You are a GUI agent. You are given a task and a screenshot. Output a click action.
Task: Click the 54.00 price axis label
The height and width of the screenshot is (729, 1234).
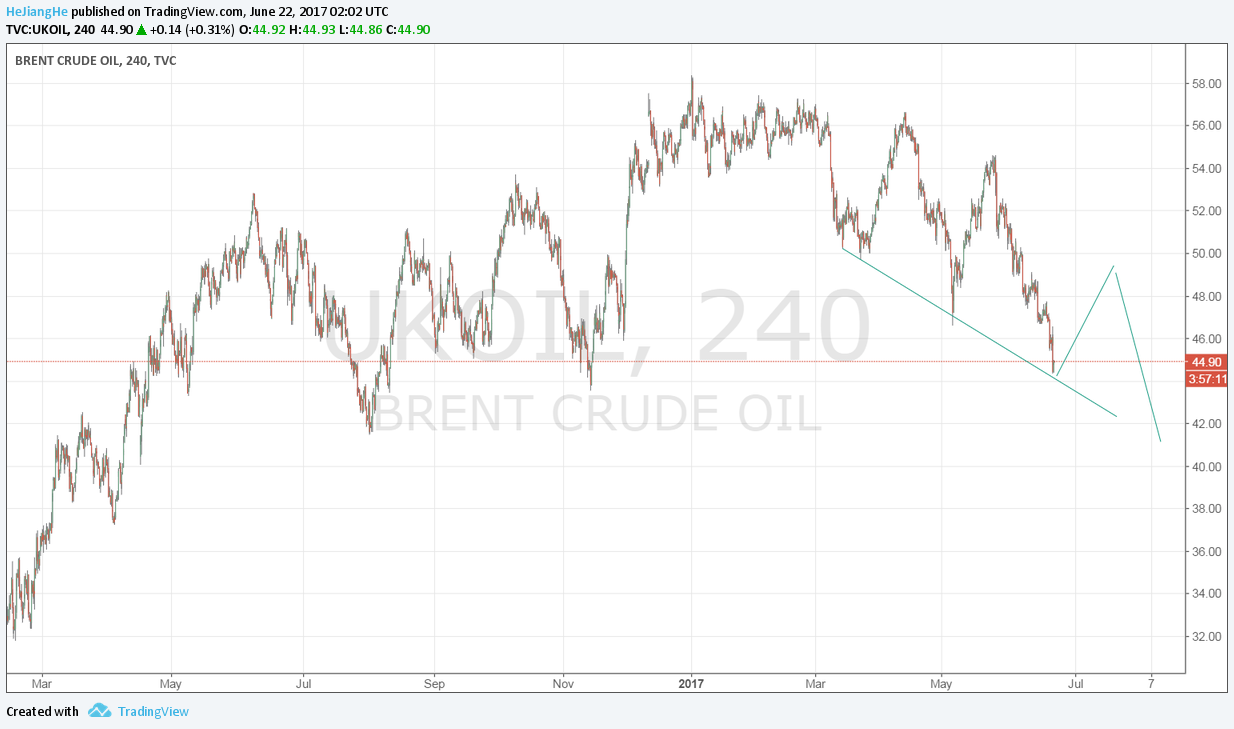click(1205, 169)
